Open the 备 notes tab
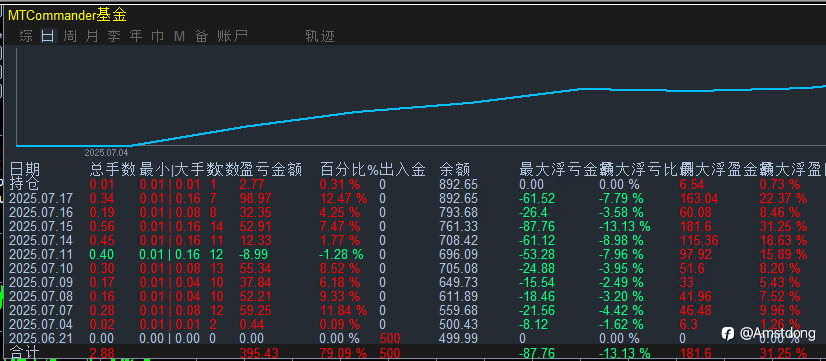The width and height of the screenshot is (826, 361). click(201, 36)
